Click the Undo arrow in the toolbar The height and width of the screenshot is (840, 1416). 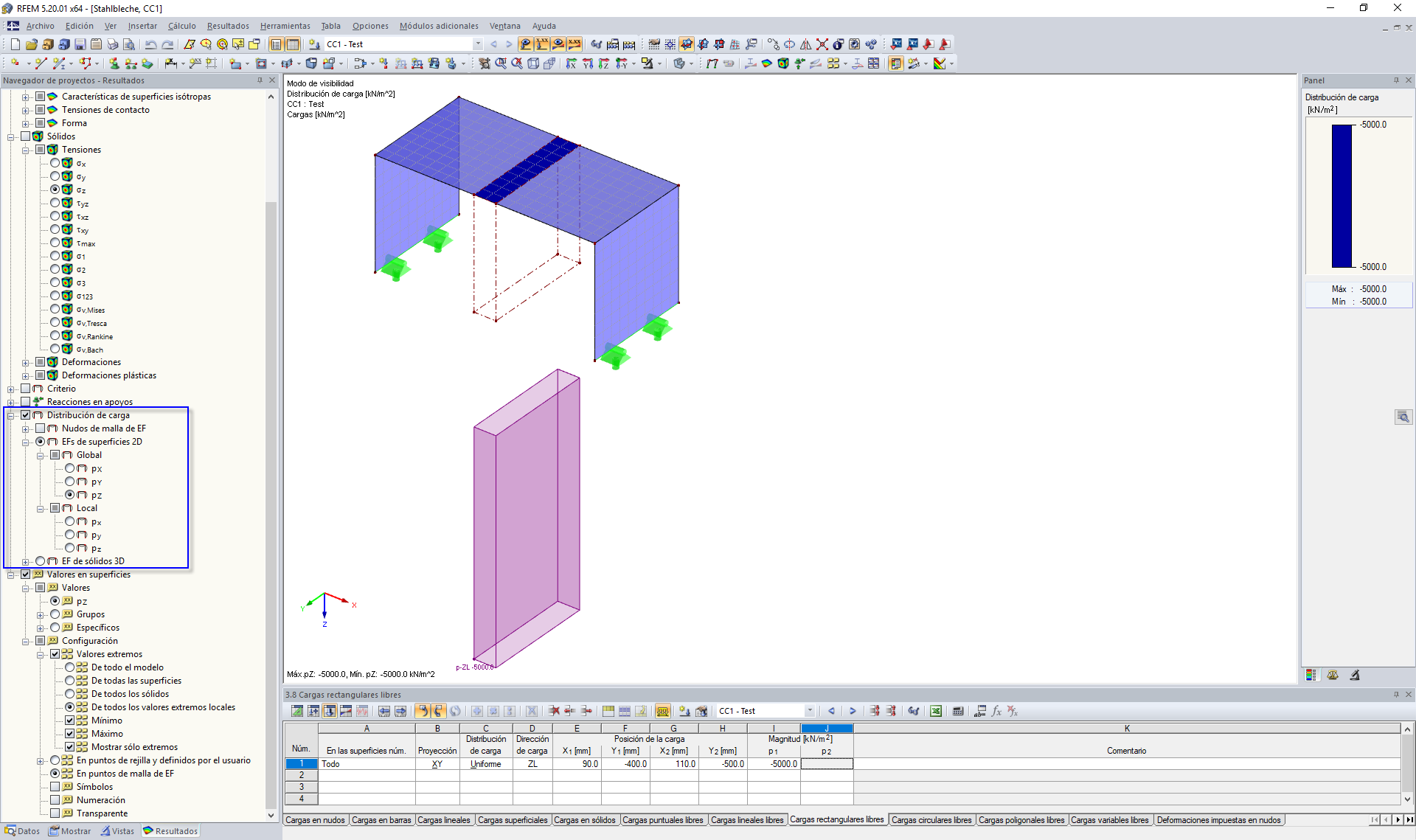[x=150, y=44]
